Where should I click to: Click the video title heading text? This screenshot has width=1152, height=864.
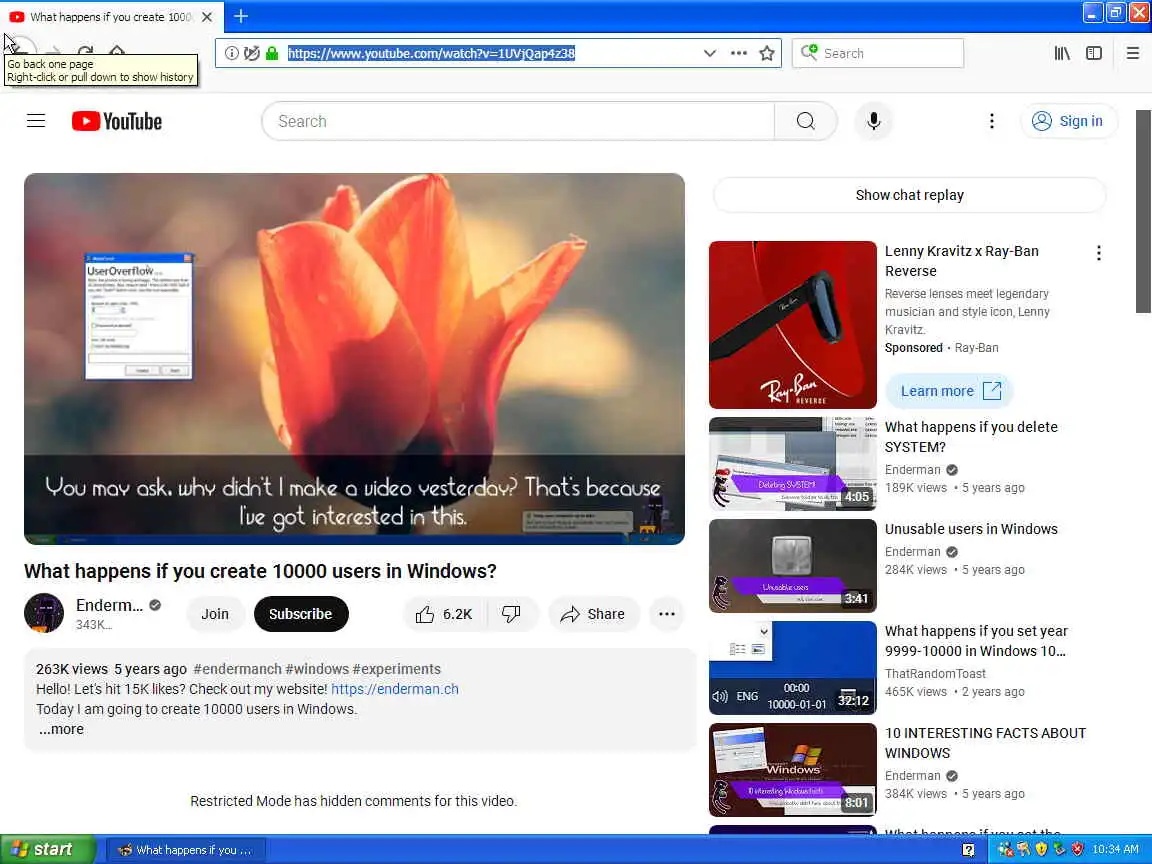click(260, 571)
